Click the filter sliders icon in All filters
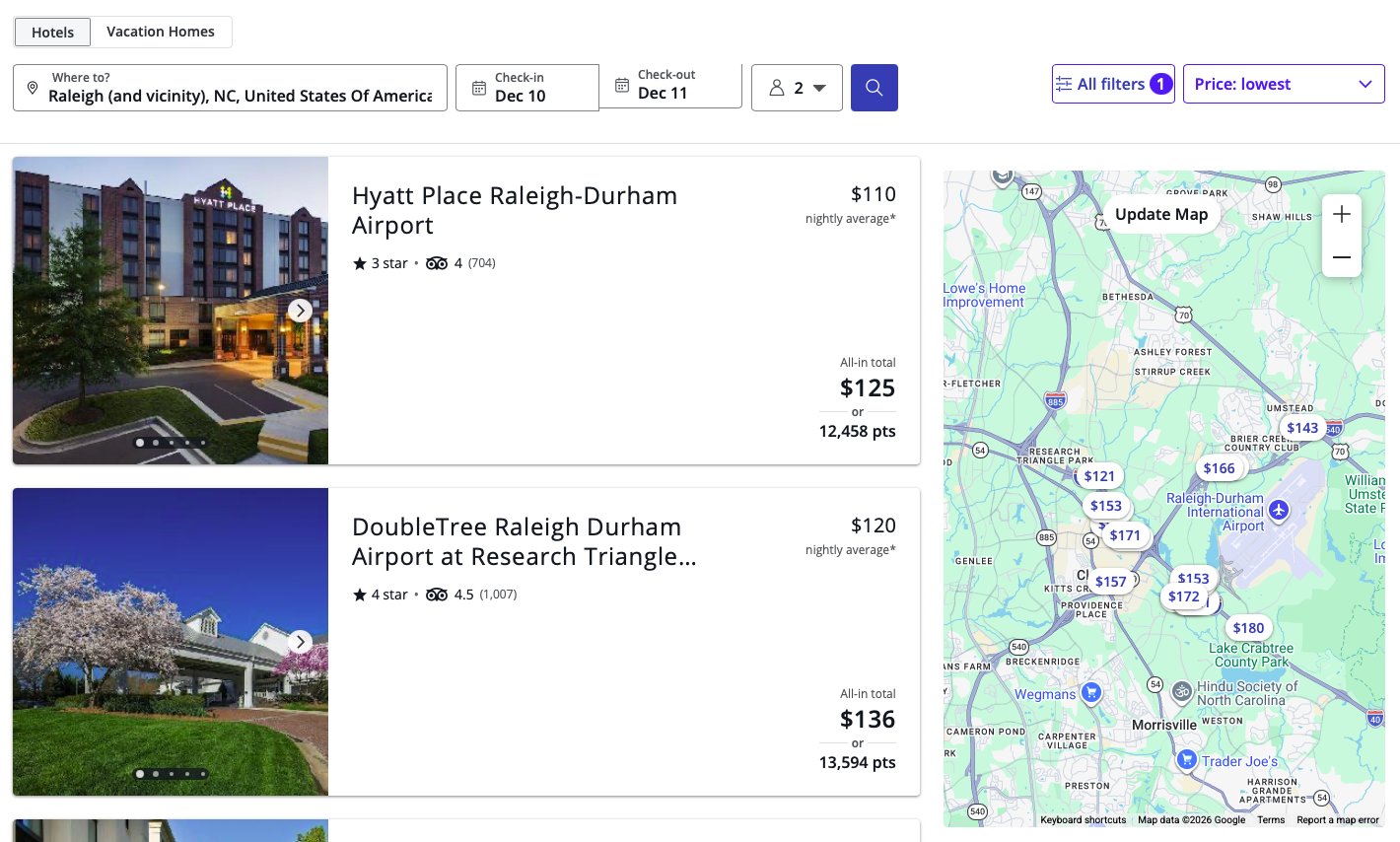The width and height of the screenshot is (1400, 842). [x=1064, y=84]
